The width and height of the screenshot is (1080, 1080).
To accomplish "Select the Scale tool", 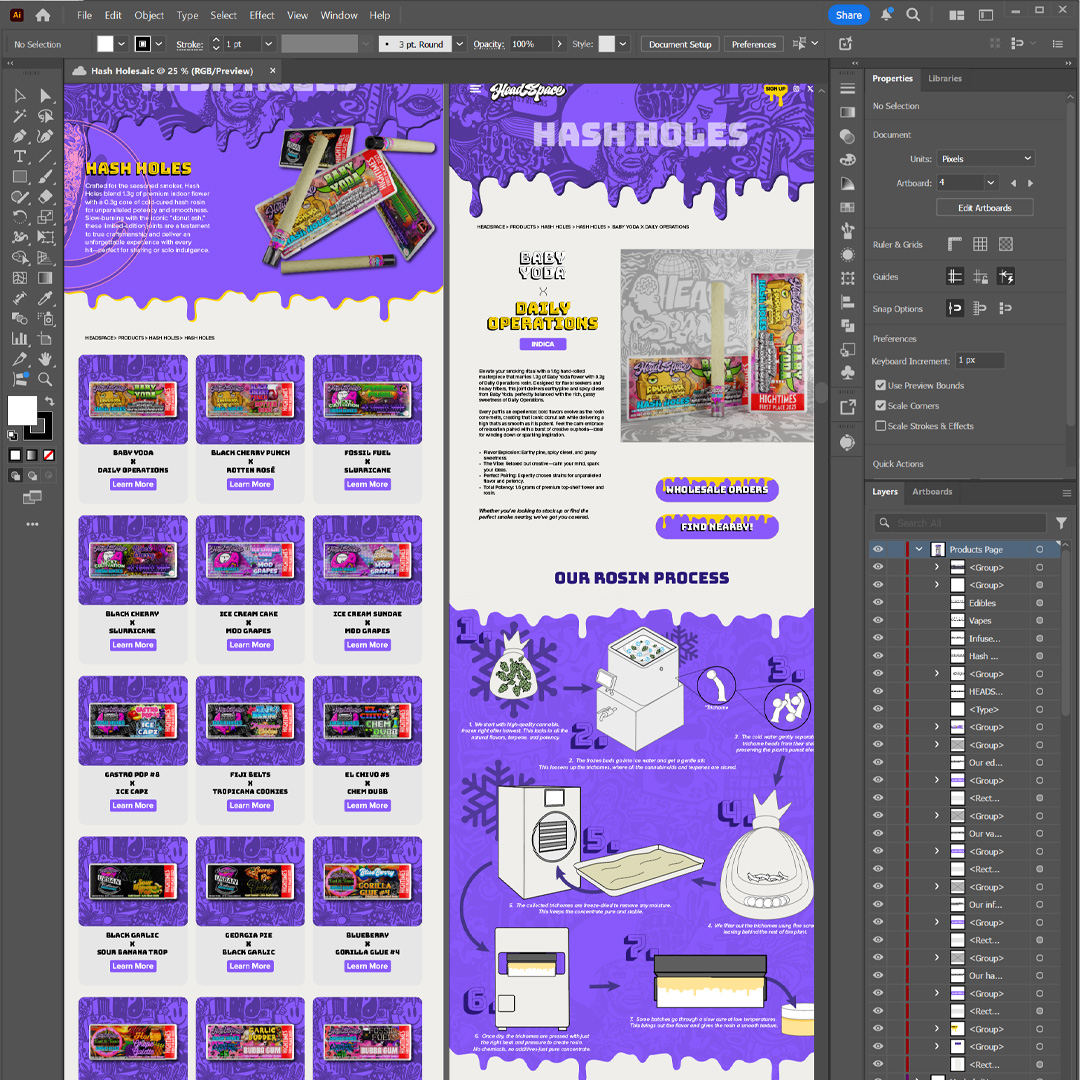I will 45,217.
